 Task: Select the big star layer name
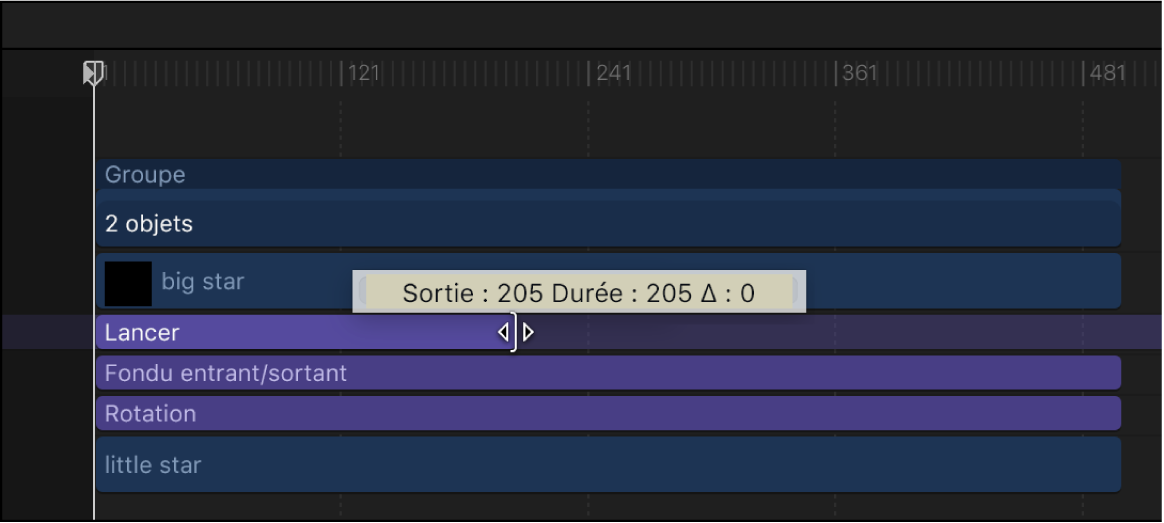tap(203, 282)
